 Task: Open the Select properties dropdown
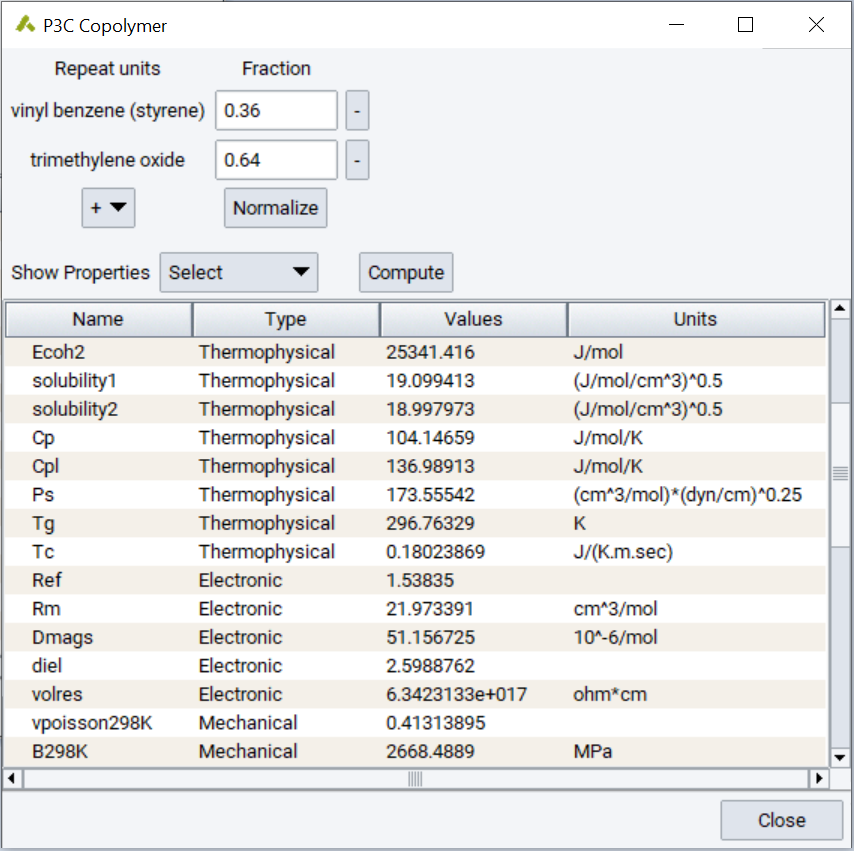coord(238,272)
